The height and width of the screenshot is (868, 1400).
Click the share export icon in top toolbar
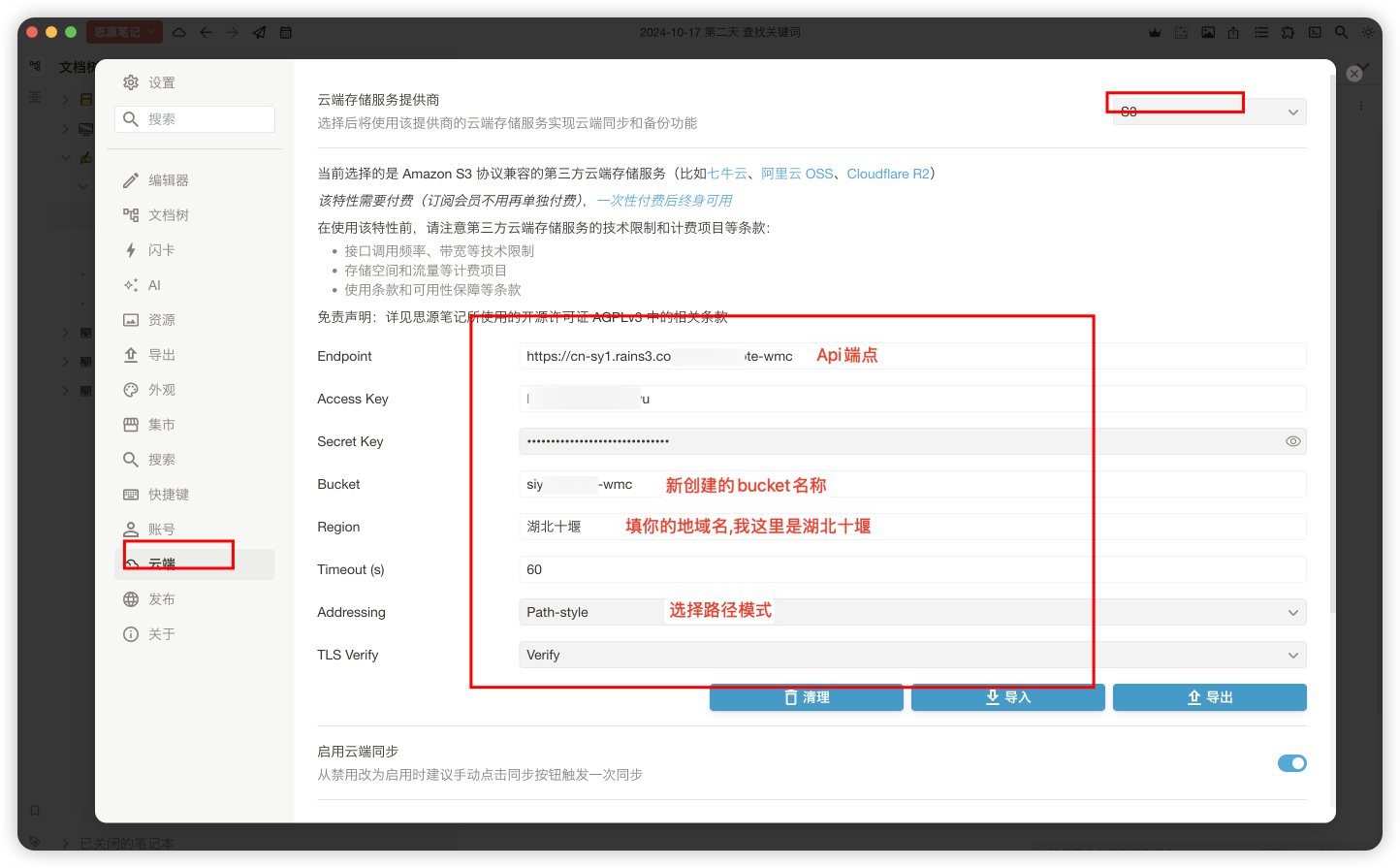1233,32
